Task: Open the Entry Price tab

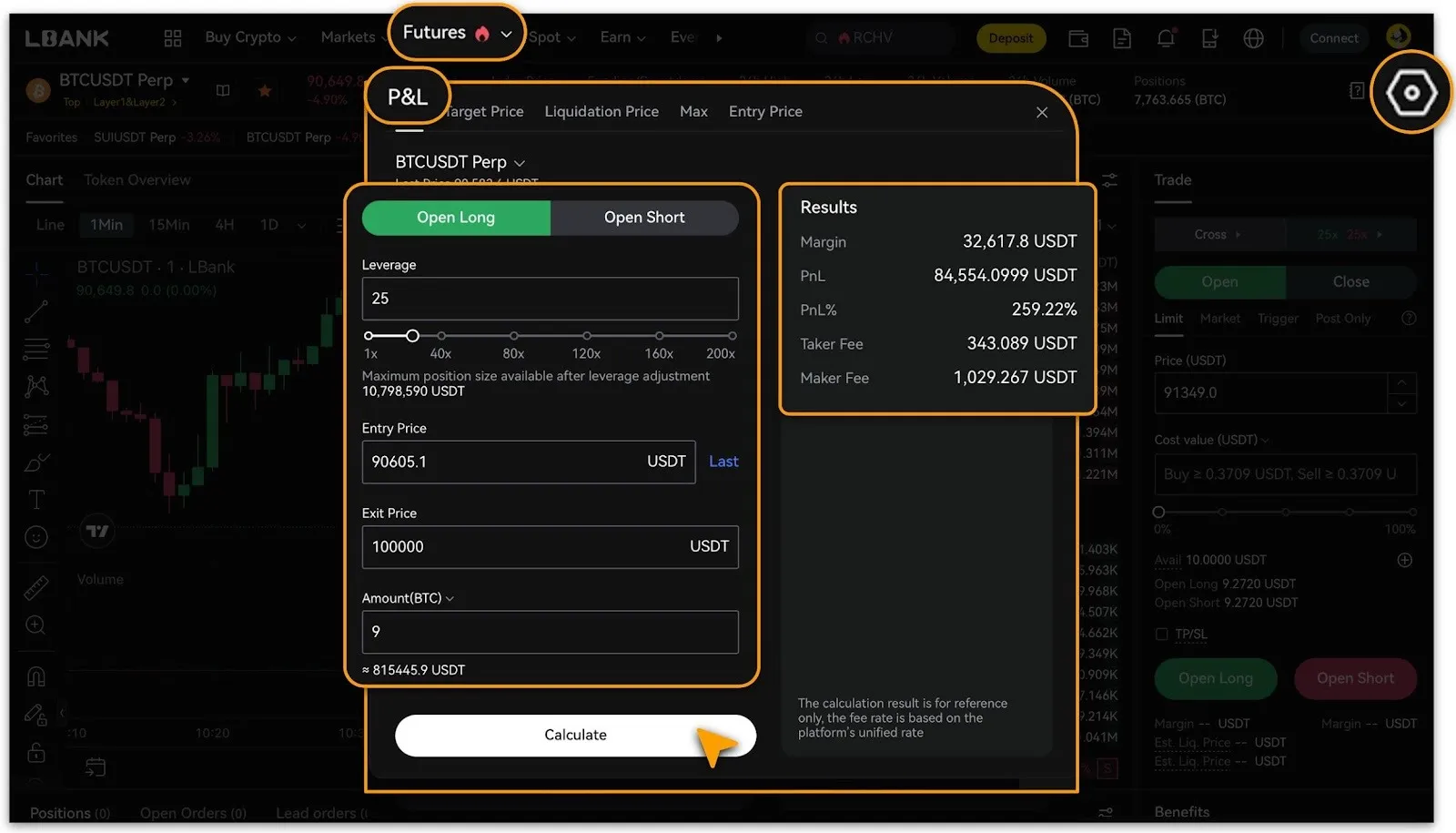Action: pos(765,111)
